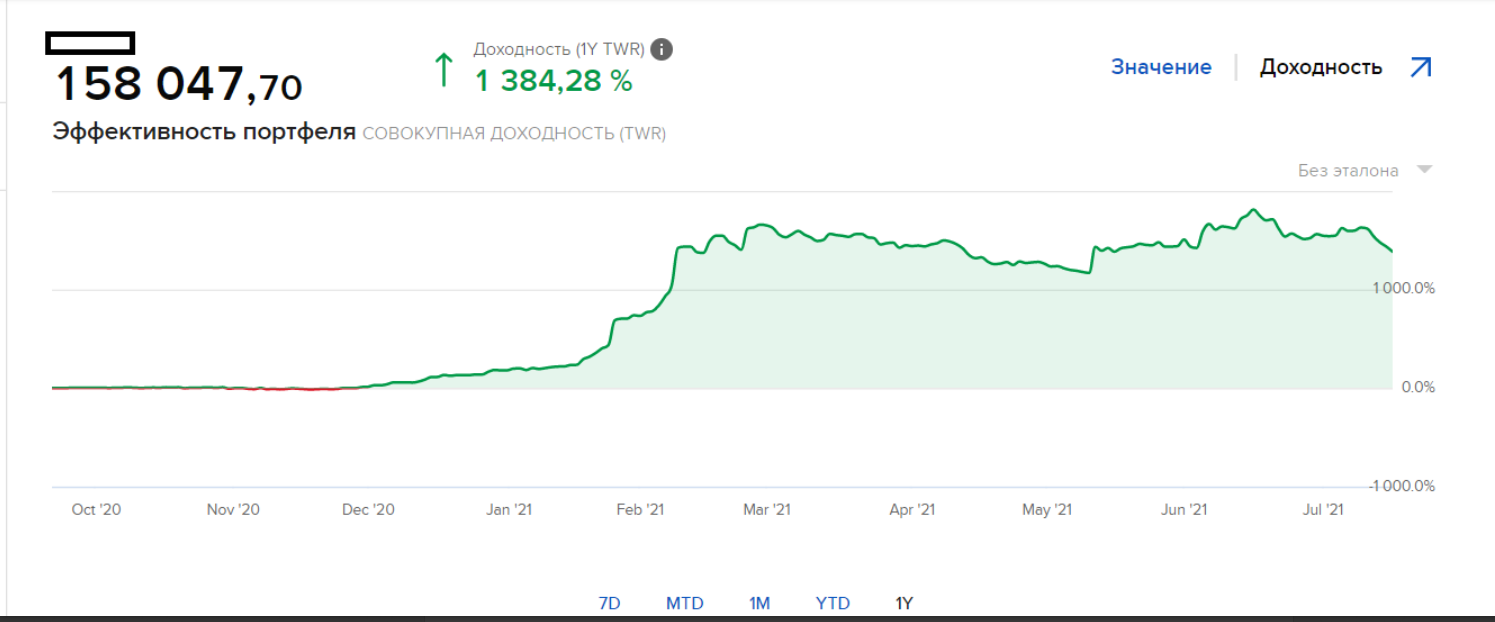
Task: Click the 1 384,28 % return figure
Action: 553,81
